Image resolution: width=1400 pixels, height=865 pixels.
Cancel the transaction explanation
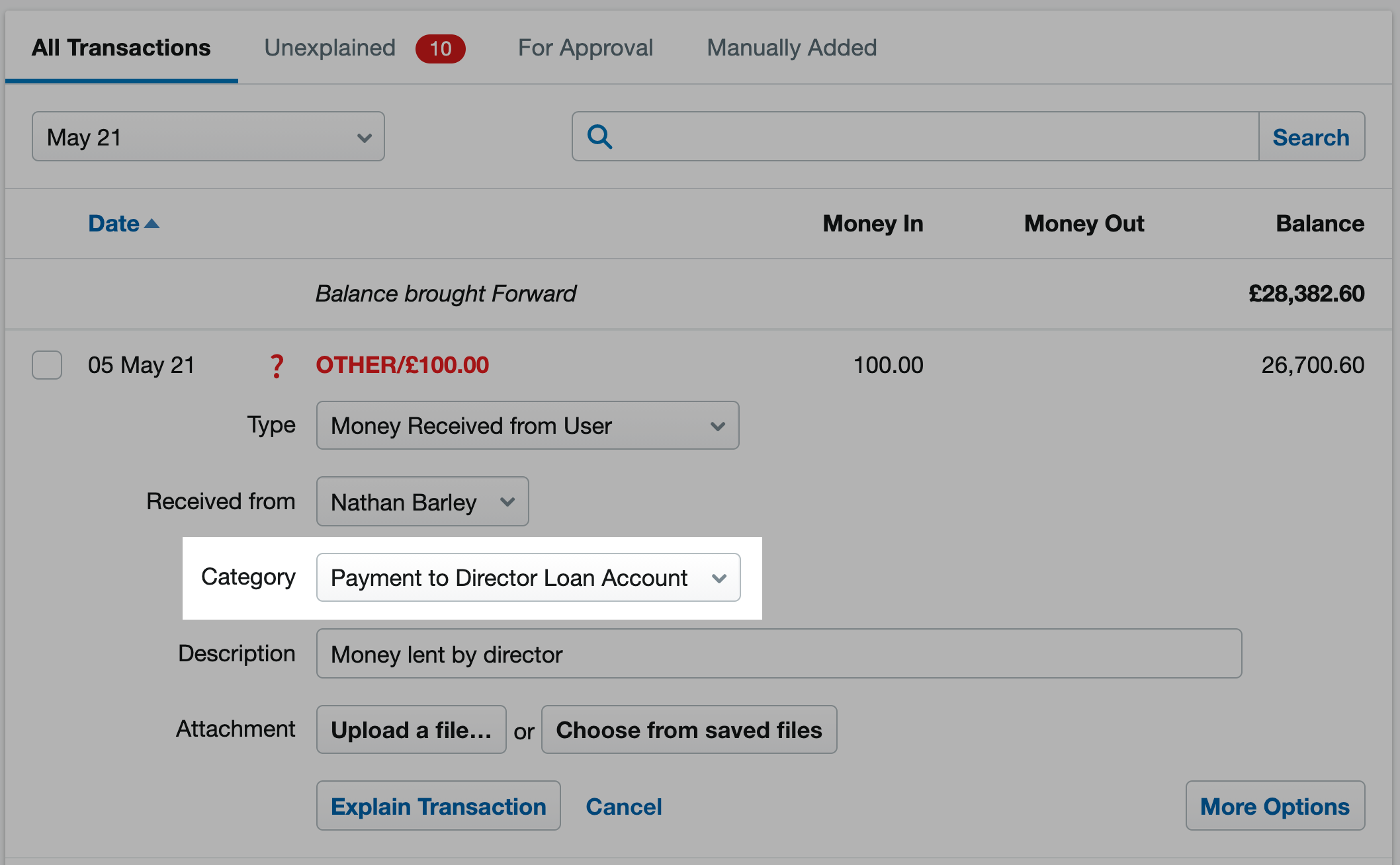[624, 806]
